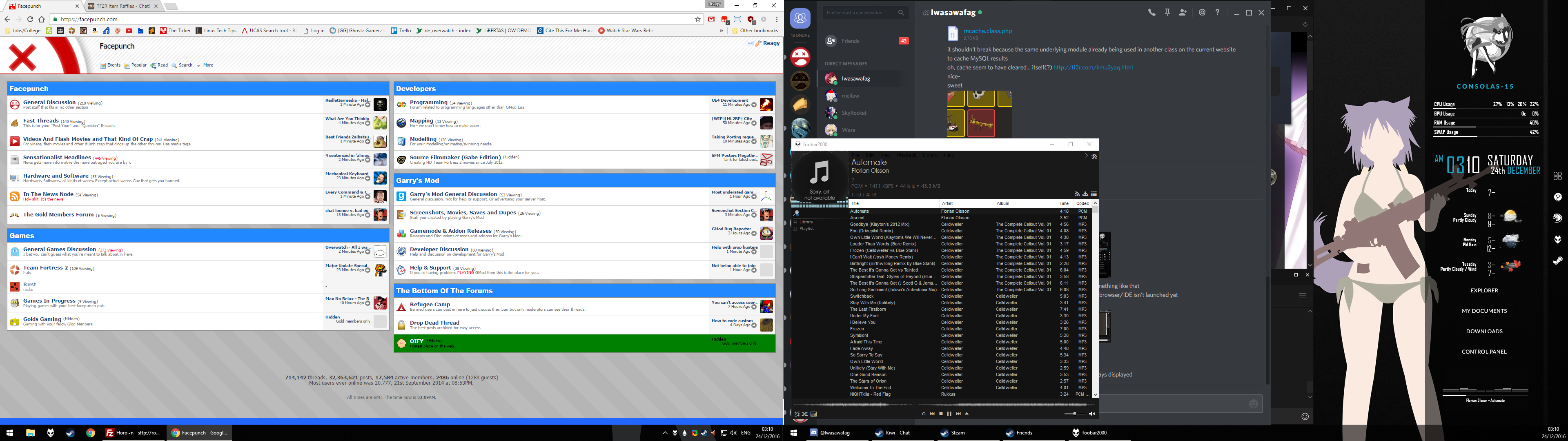The height and width of the screenshot is (441, 1568).
Task: Open the Amazon bookmark icon
Action: [94, 31]
